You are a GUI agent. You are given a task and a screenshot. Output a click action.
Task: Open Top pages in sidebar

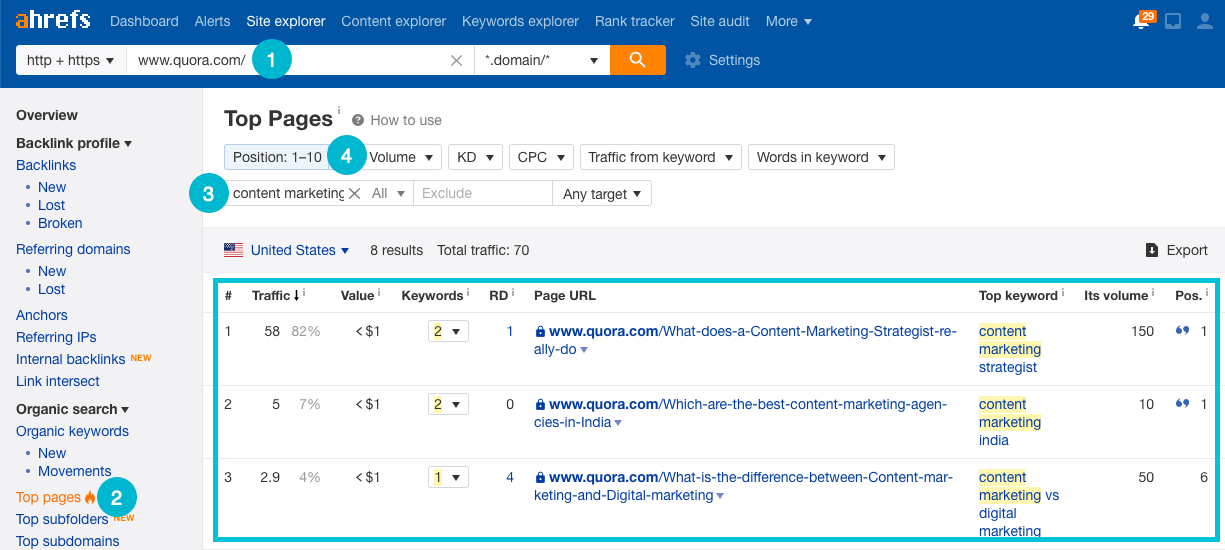tap(48, 497)
